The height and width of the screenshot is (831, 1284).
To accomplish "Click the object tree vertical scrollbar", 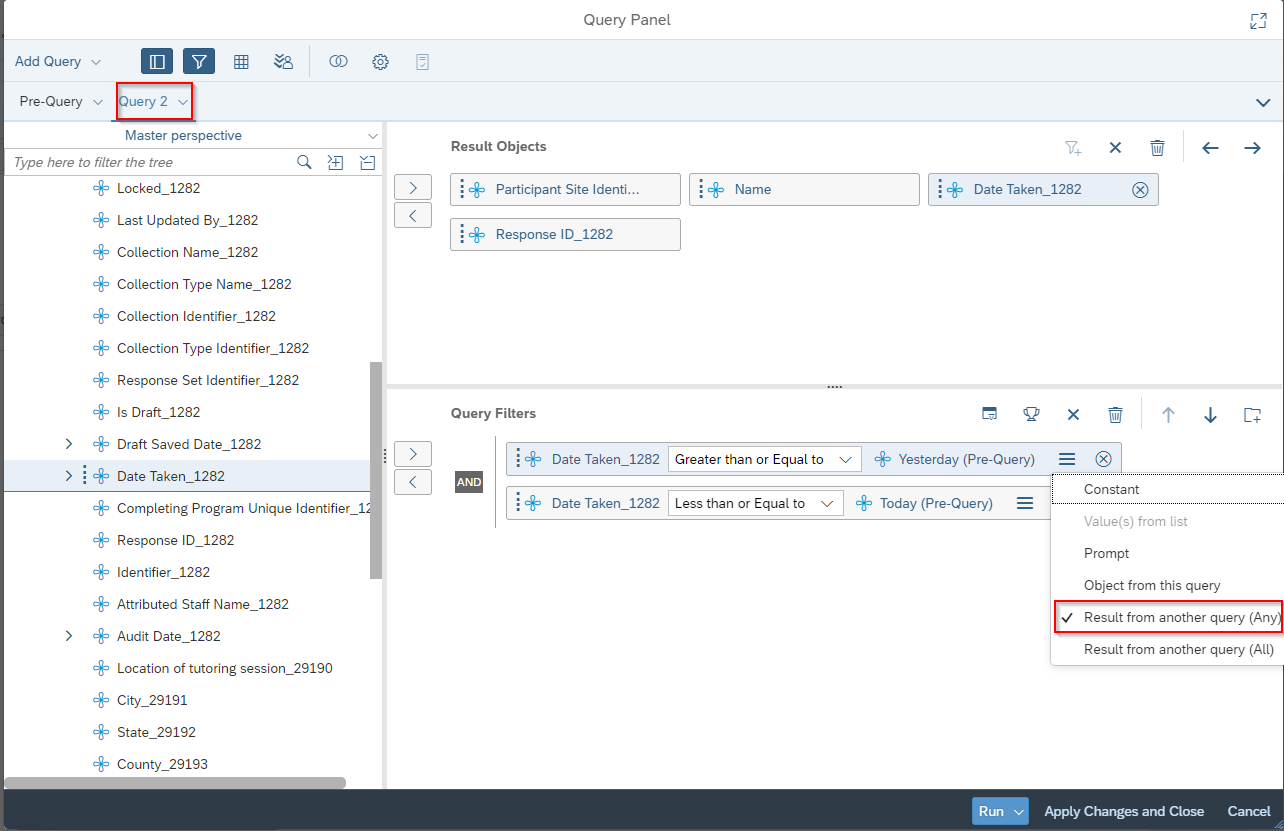I will pos(376,470).
